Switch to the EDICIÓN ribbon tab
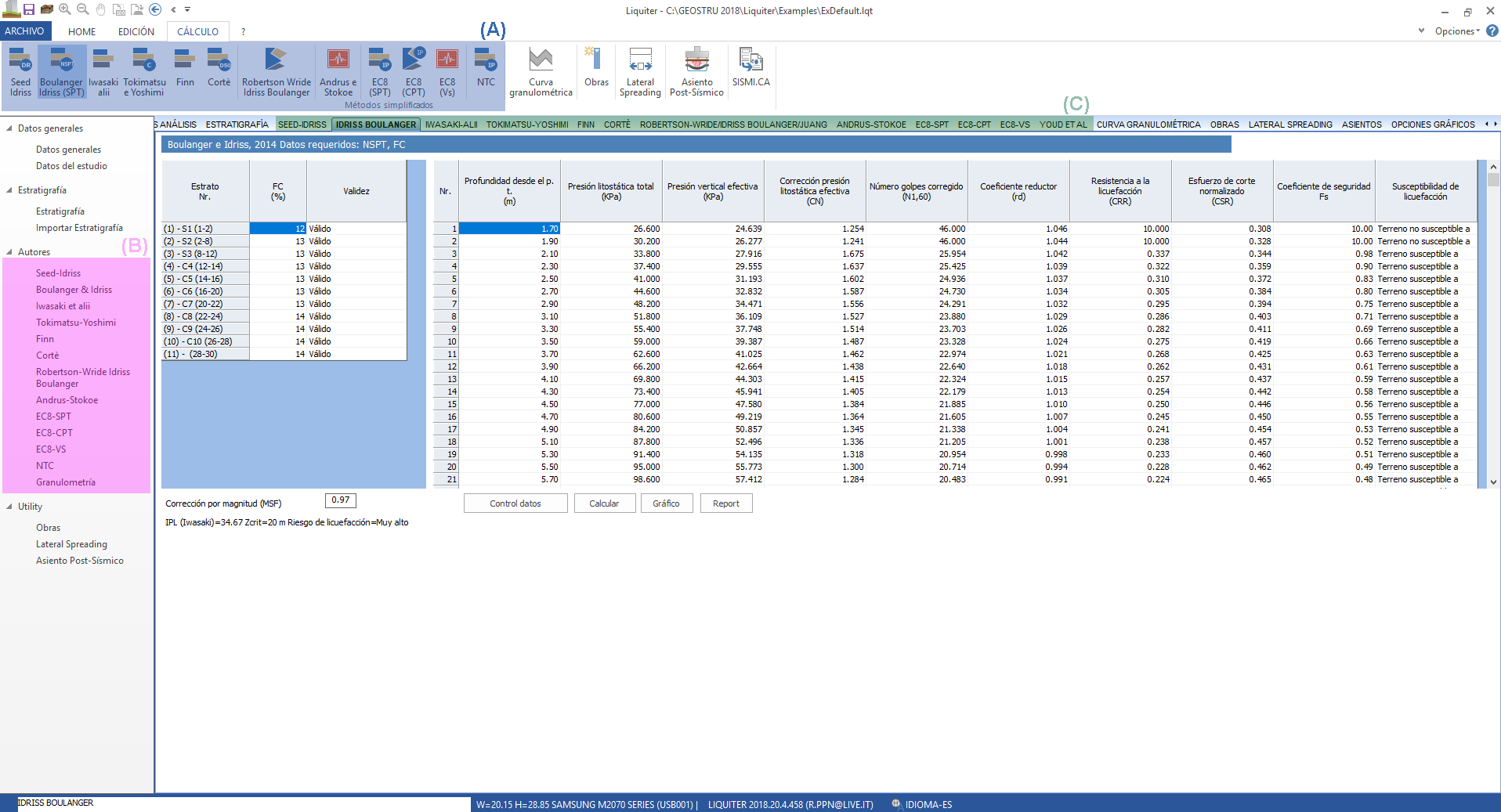1501x812 pixels. (136, 31)
